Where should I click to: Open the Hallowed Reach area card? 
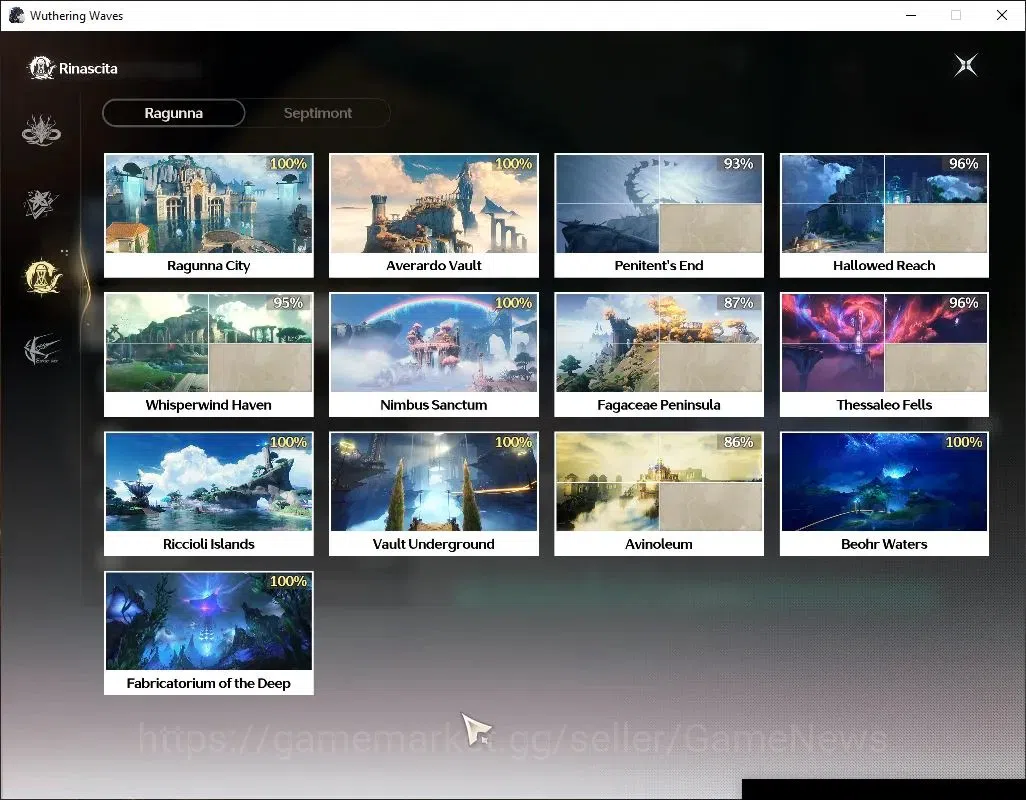click(884, 216)
